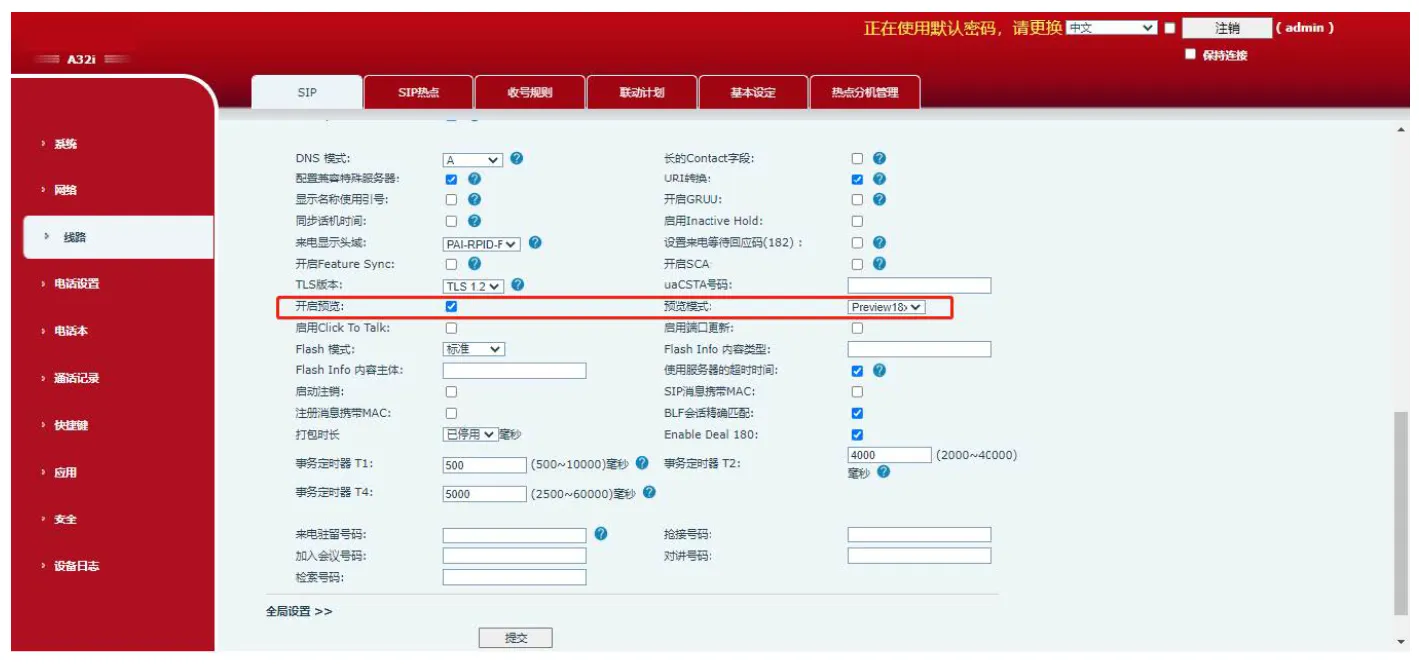
Task: Click the URI转换 question mark icon
Action: click(x=878, y=177)
